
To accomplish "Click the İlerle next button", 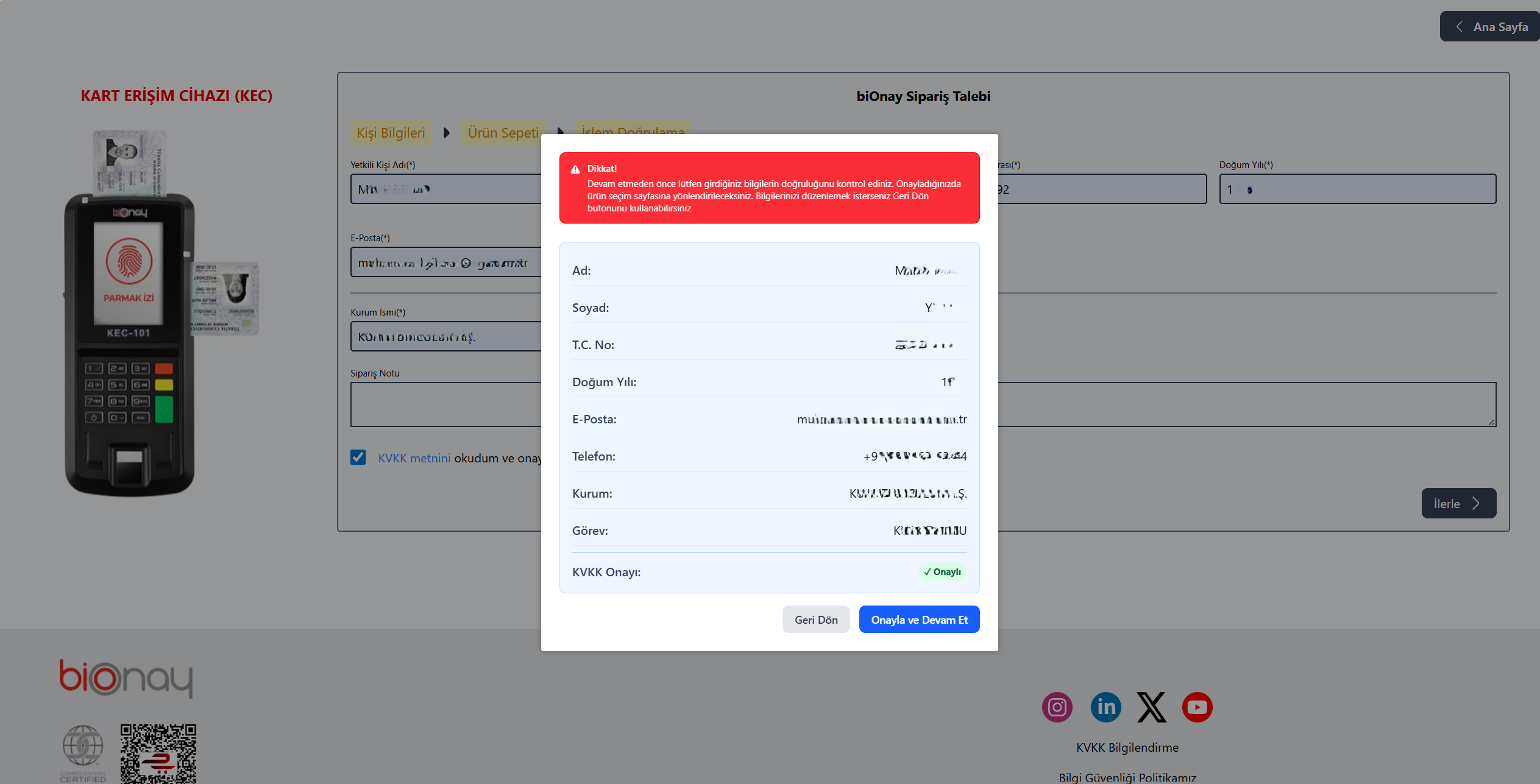I will coord(1458,503).
